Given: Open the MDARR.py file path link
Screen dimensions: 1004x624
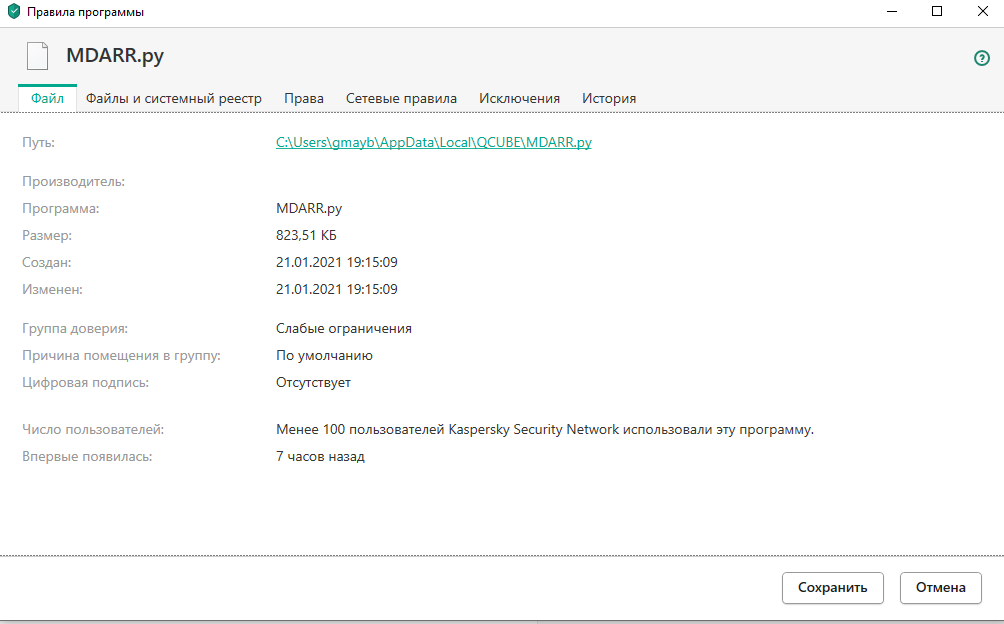Looking at the screenshot, I should [433, 142].
